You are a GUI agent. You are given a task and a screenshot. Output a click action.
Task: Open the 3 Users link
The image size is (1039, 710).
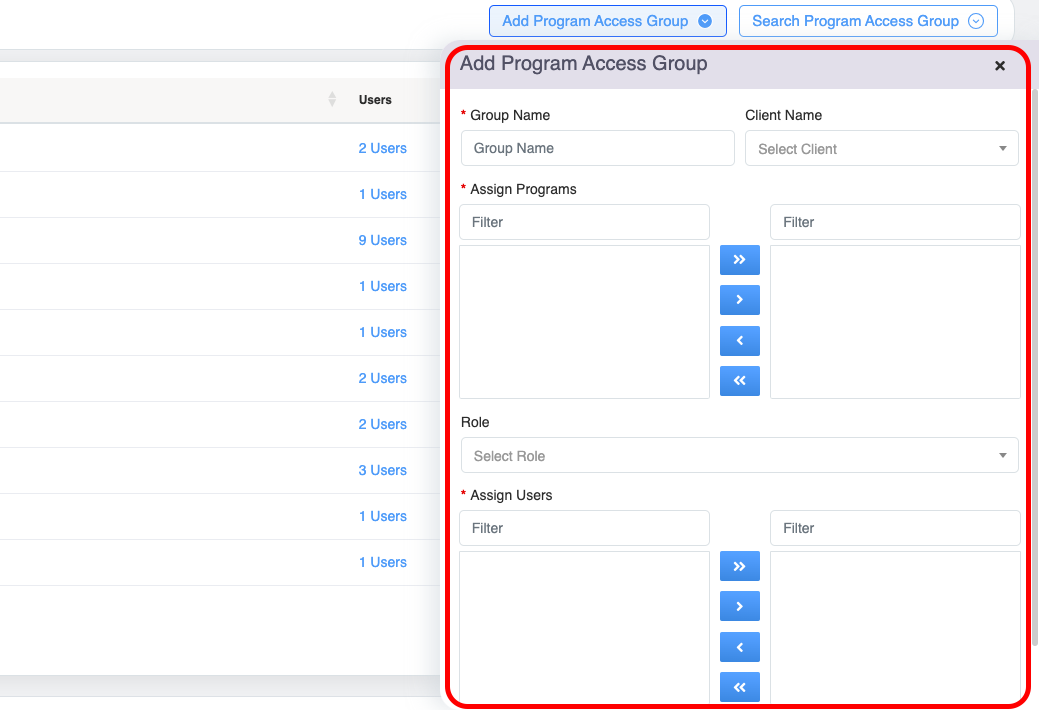382,470
